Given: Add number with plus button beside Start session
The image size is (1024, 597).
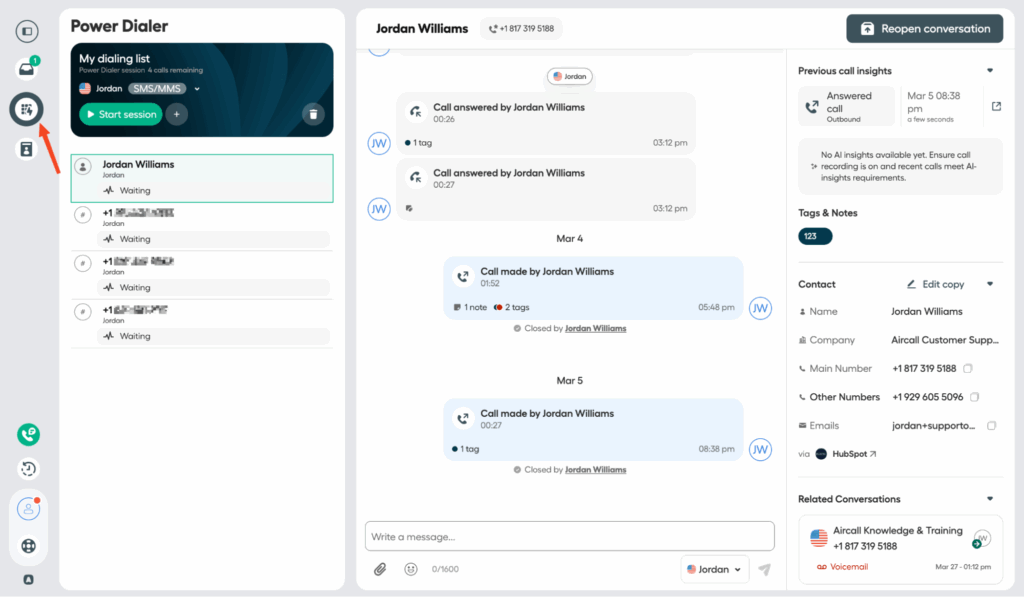Looking at the screenshot, I should [177, 114].
